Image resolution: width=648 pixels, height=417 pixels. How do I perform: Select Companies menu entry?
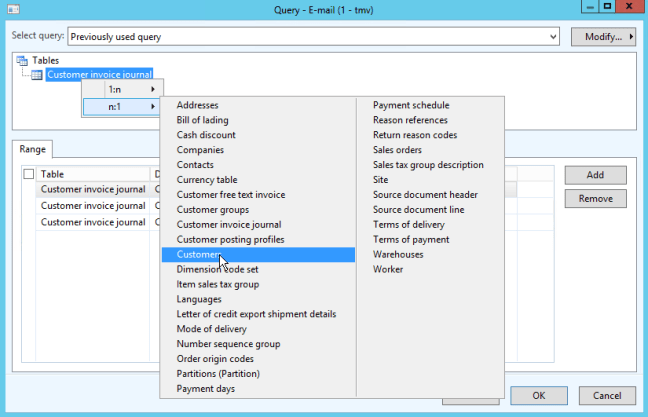[200, 150]
